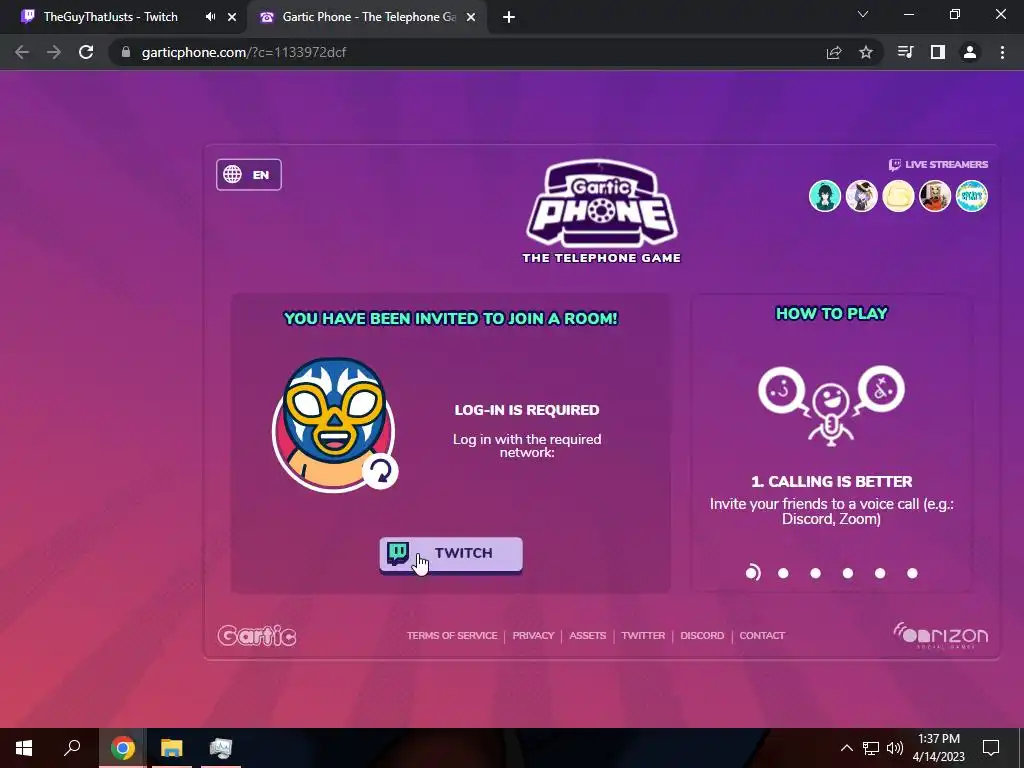Select the Gartic Phone browser tab

pyautogui.click(x=366, y=17)
